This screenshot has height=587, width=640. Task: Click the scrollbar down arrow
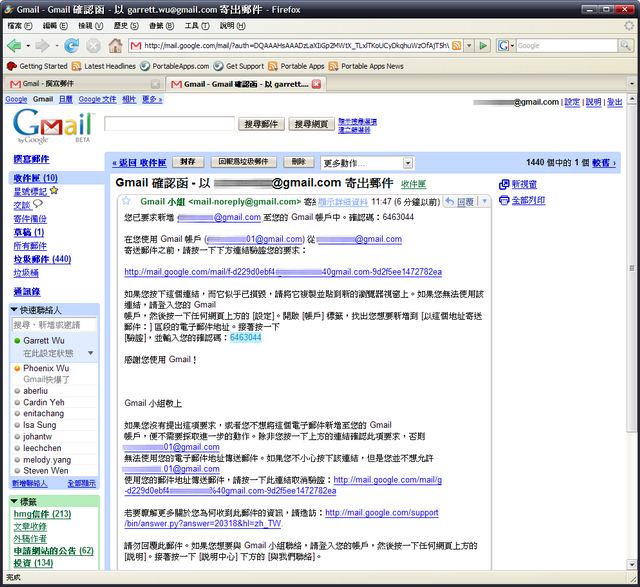(631, 565)
